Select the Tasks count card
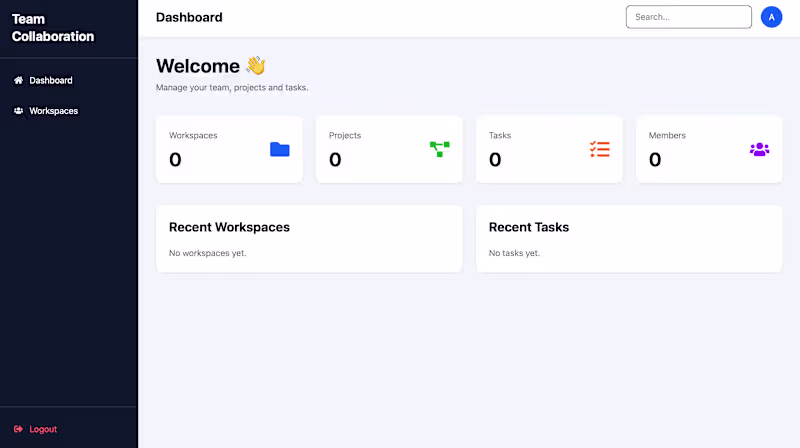 click(549, 150)
